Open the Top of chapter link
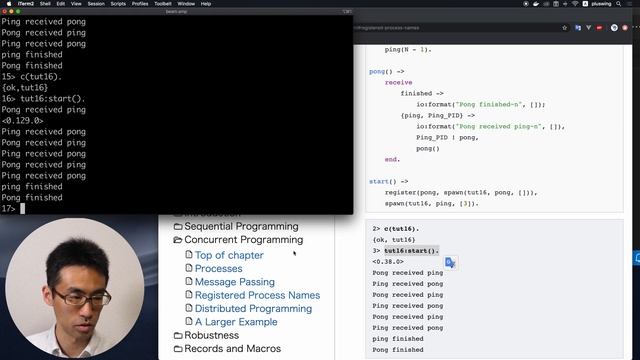 click(x=229, y=255)
